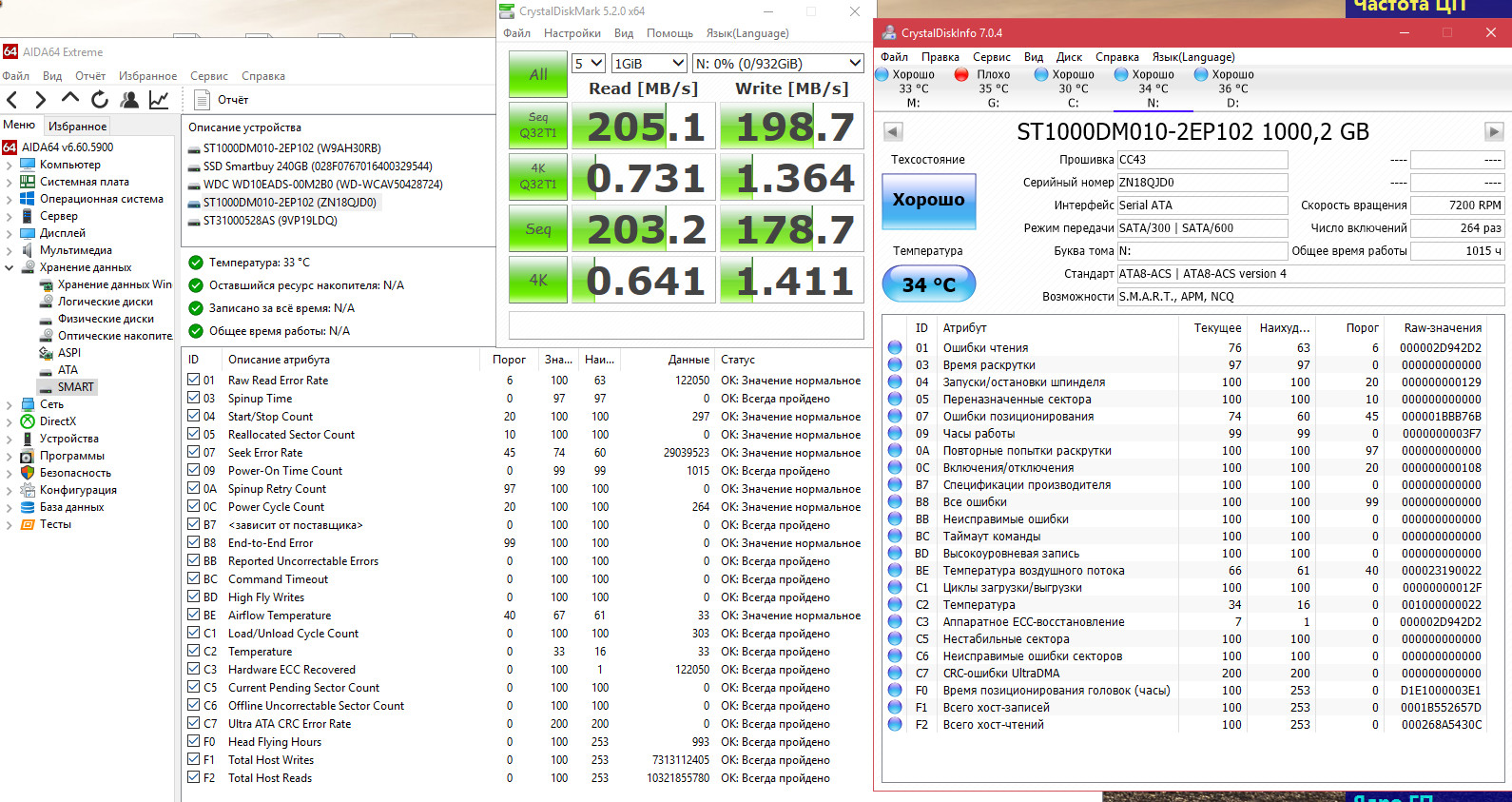The image size is (1512, 802).
Task: Click the AIDA64 back navigation arrow
Action: pos(12,99)
